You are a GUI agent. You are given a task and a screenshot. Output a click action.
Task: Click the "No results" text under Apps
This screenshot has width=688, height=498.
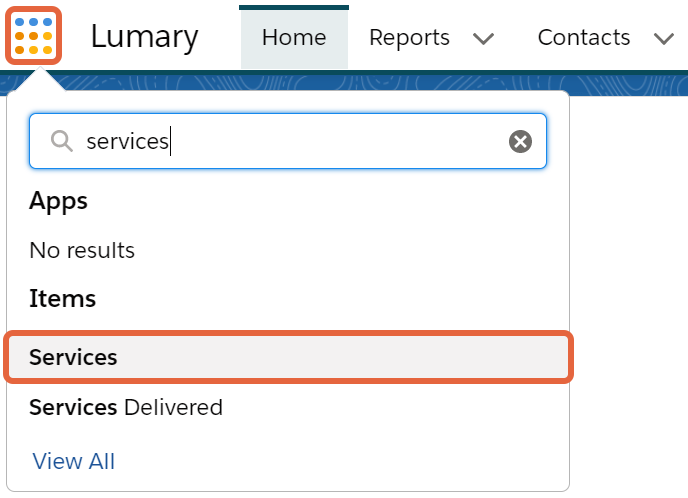pyautogui.click(x=82, y=251)
